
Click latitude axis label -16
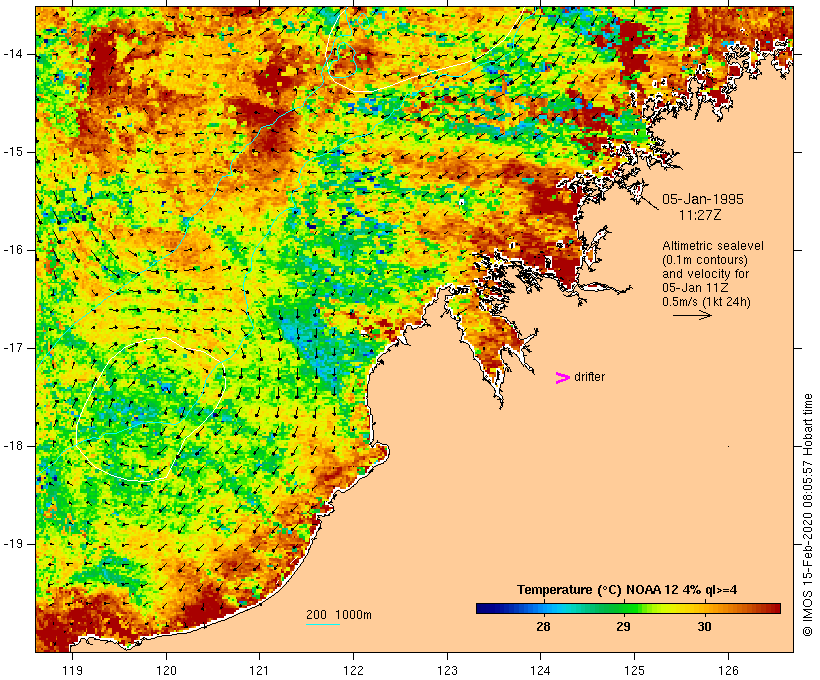[13, 250]
